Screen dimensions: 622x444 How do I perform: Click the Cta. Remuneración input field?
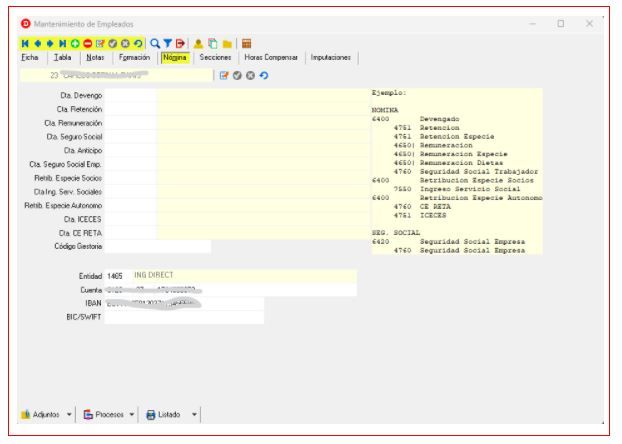point(131,123)
